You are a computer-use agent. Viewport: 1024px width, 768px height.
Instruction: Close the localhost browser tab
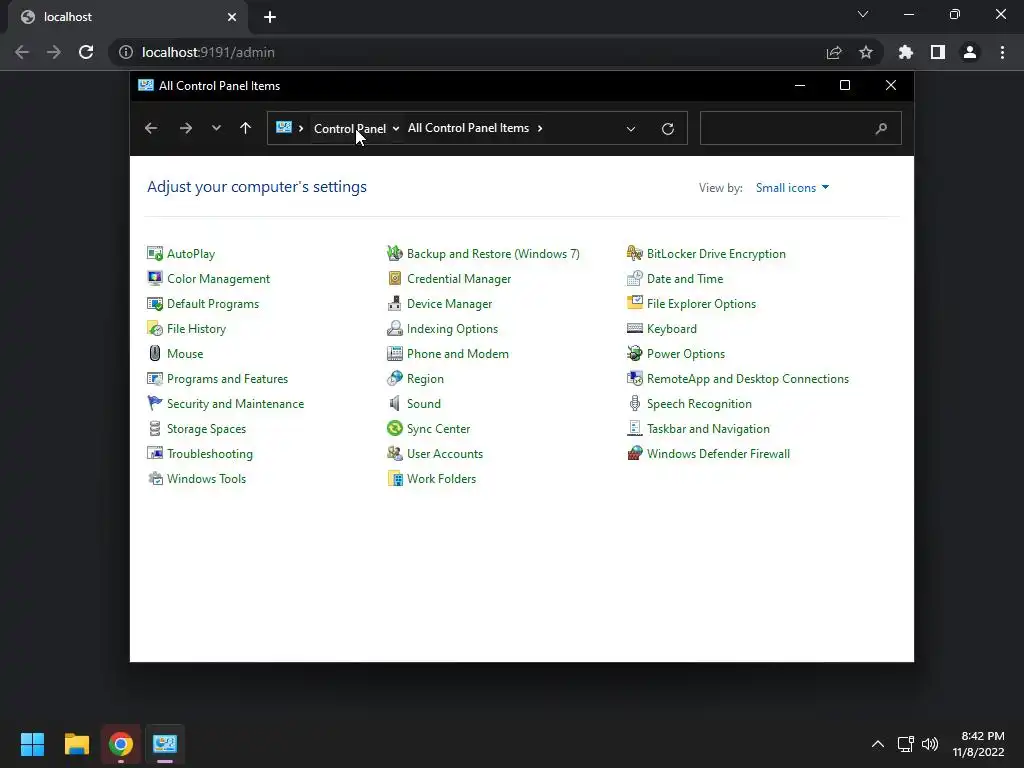click(232, 17)
